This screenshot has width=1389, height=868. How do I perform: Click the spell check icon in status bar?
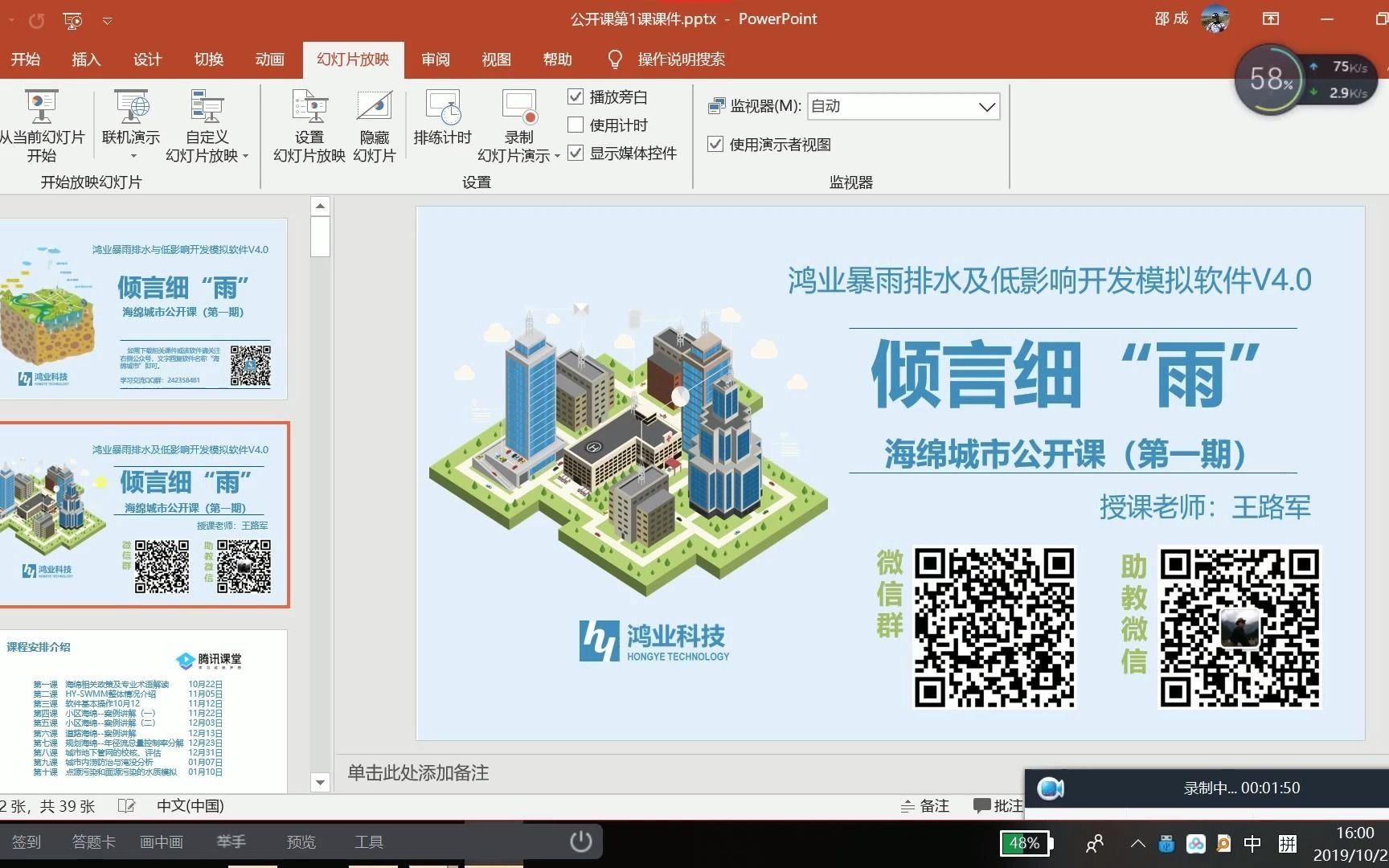(126, 805)
